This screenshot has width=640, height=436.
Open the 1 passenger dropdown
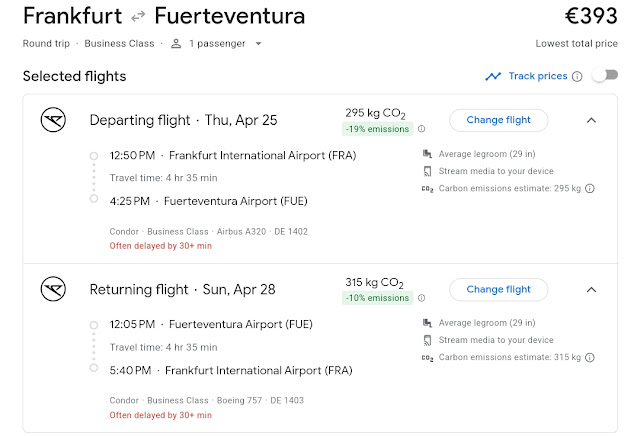(216, 44)
